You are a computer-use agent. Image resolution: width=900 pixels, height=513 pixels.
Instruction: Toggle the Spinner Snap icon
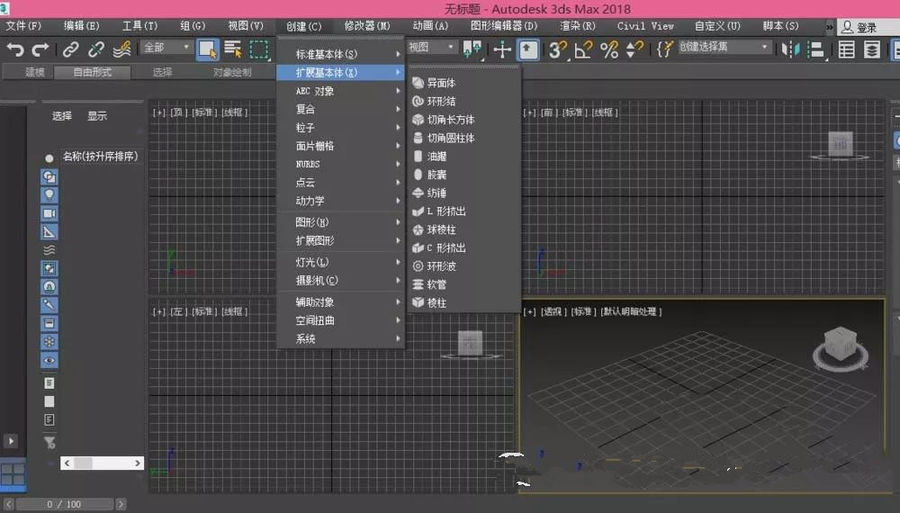tap(634, 50)
